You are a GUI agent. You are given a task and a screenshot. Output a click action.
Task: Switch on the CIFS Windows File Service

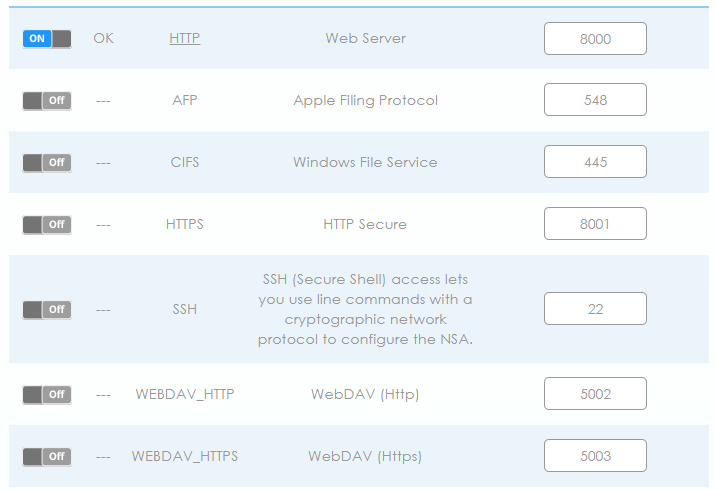click(47, 163)
